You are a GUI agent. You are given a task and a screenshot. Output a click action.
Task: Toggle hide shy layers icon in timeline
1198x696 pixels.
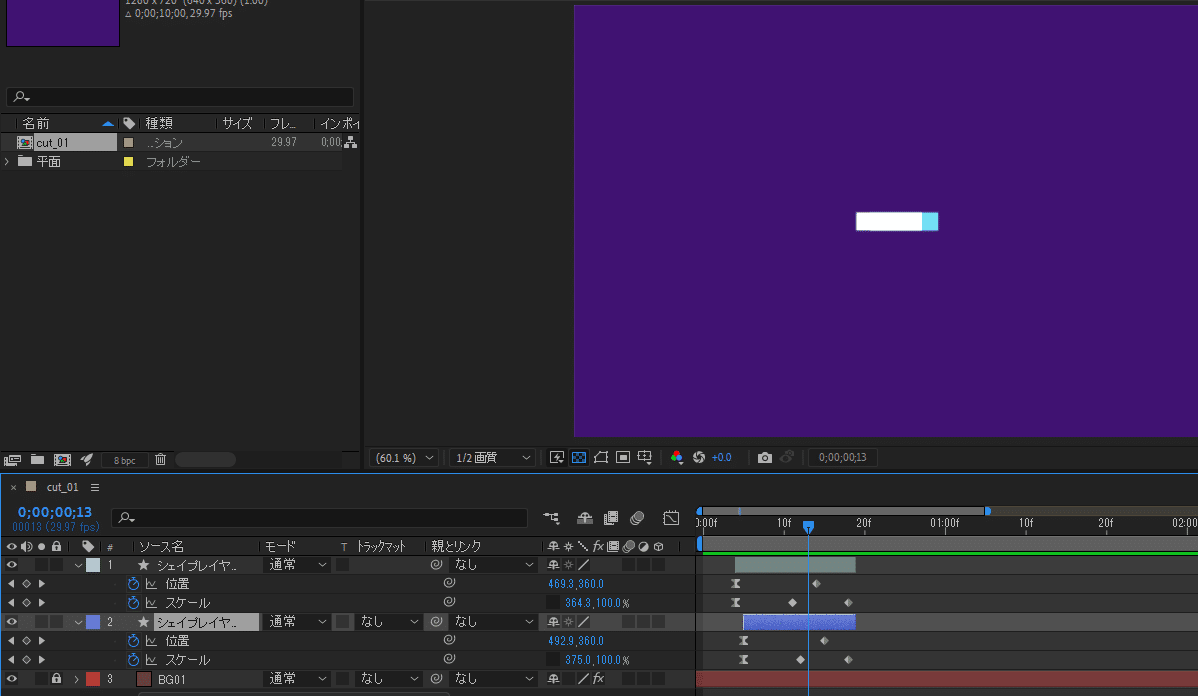(x=584, y=518)
